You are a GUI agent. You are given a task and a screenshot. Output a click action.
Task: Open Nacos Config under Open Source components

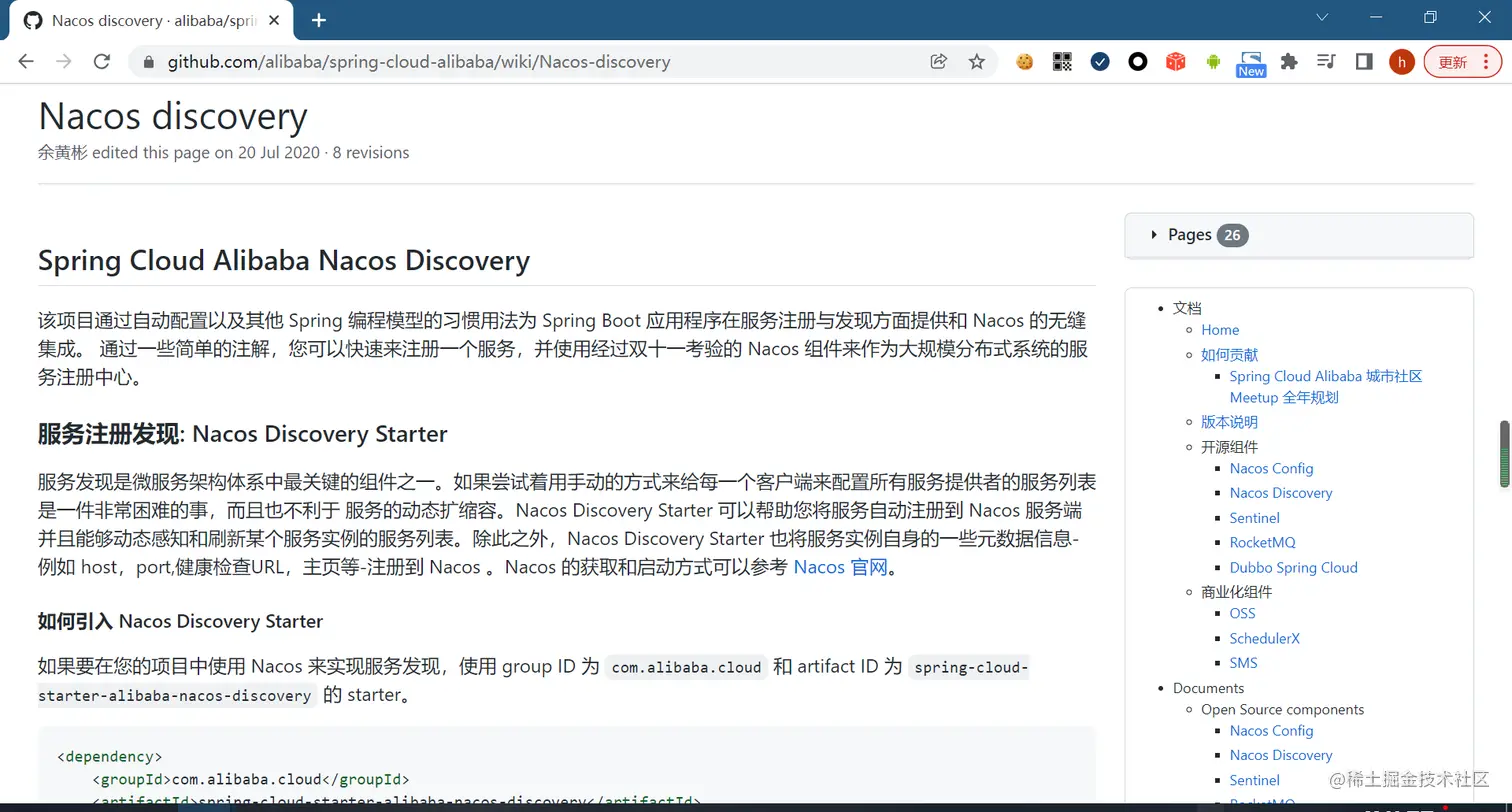point(1271,731)
